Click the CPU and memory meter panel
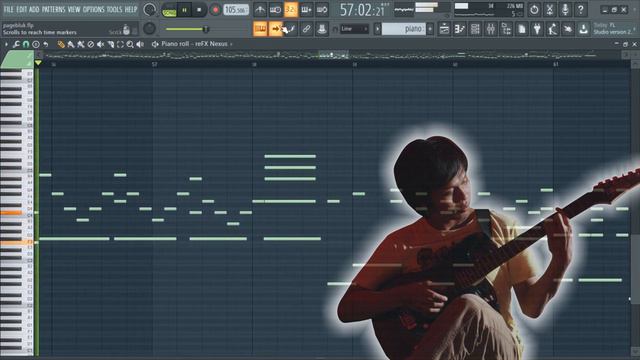The width and height of the screenshot is (640, 360). pyautogui.click(x=489, y=10)
